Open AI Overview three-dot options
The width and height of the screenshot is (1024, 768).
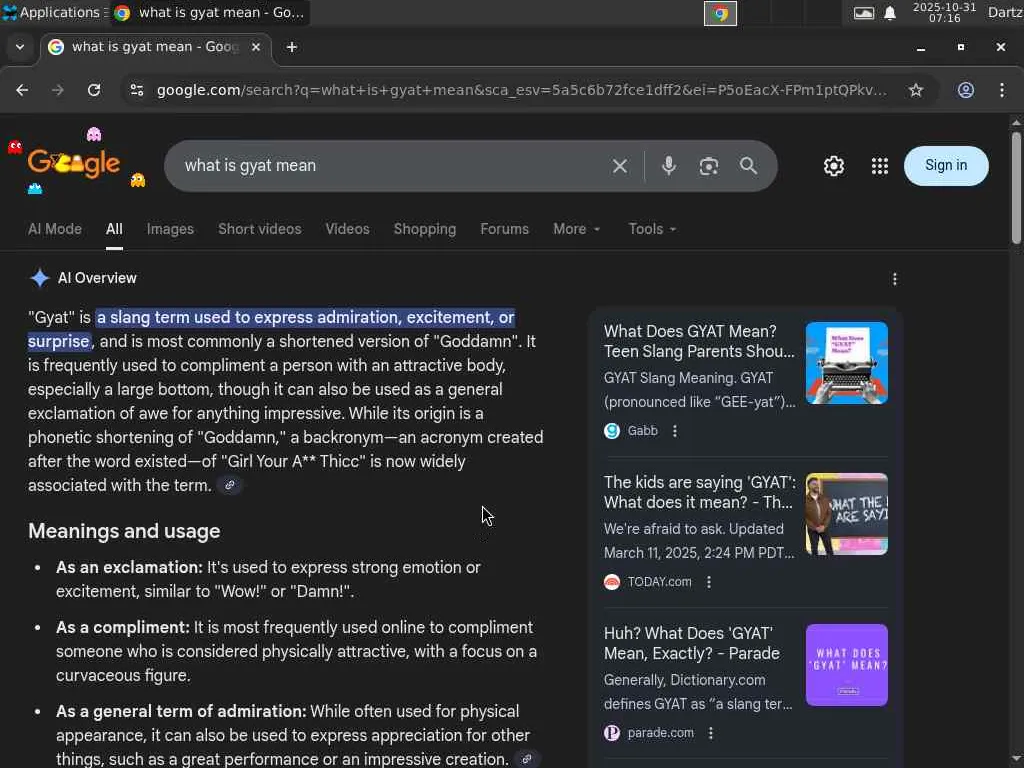click(895, 280)
